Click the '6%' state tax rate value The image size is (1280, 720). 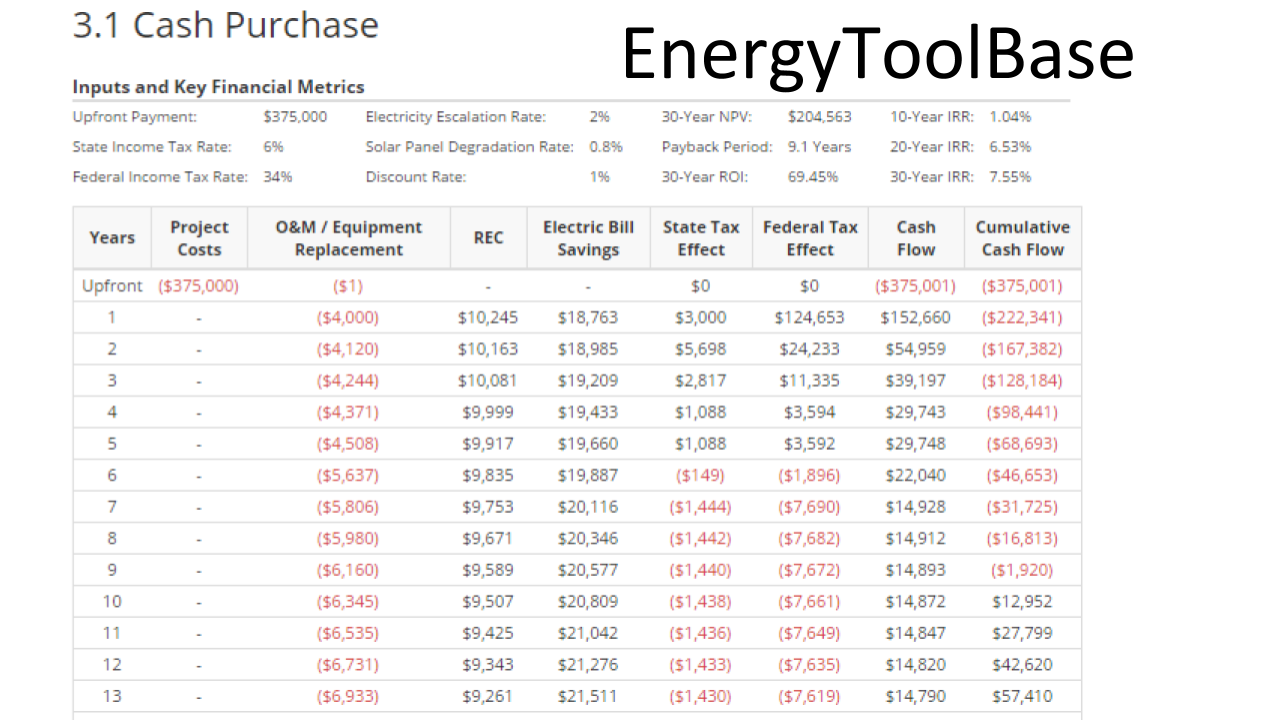[274, 146]
